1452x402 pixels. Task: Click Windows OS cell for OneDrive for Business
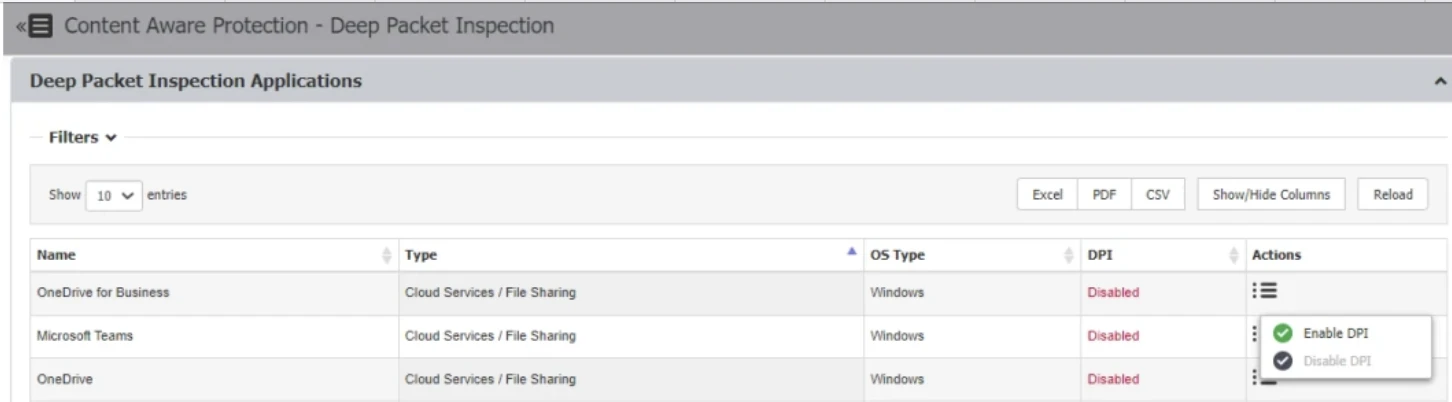972,293
